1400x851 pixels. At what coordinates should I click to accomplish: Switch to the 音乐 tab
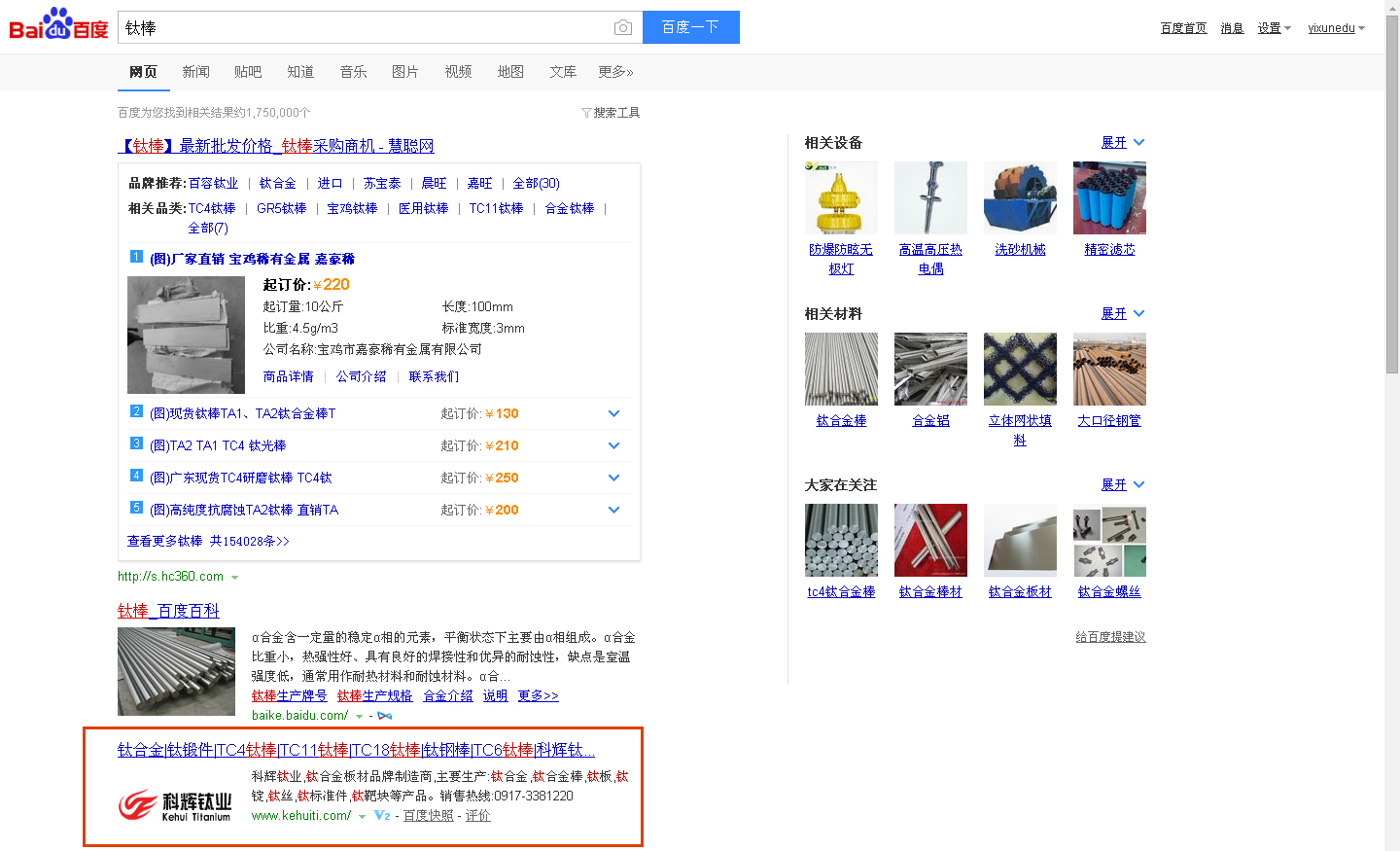tap(353, 72)
